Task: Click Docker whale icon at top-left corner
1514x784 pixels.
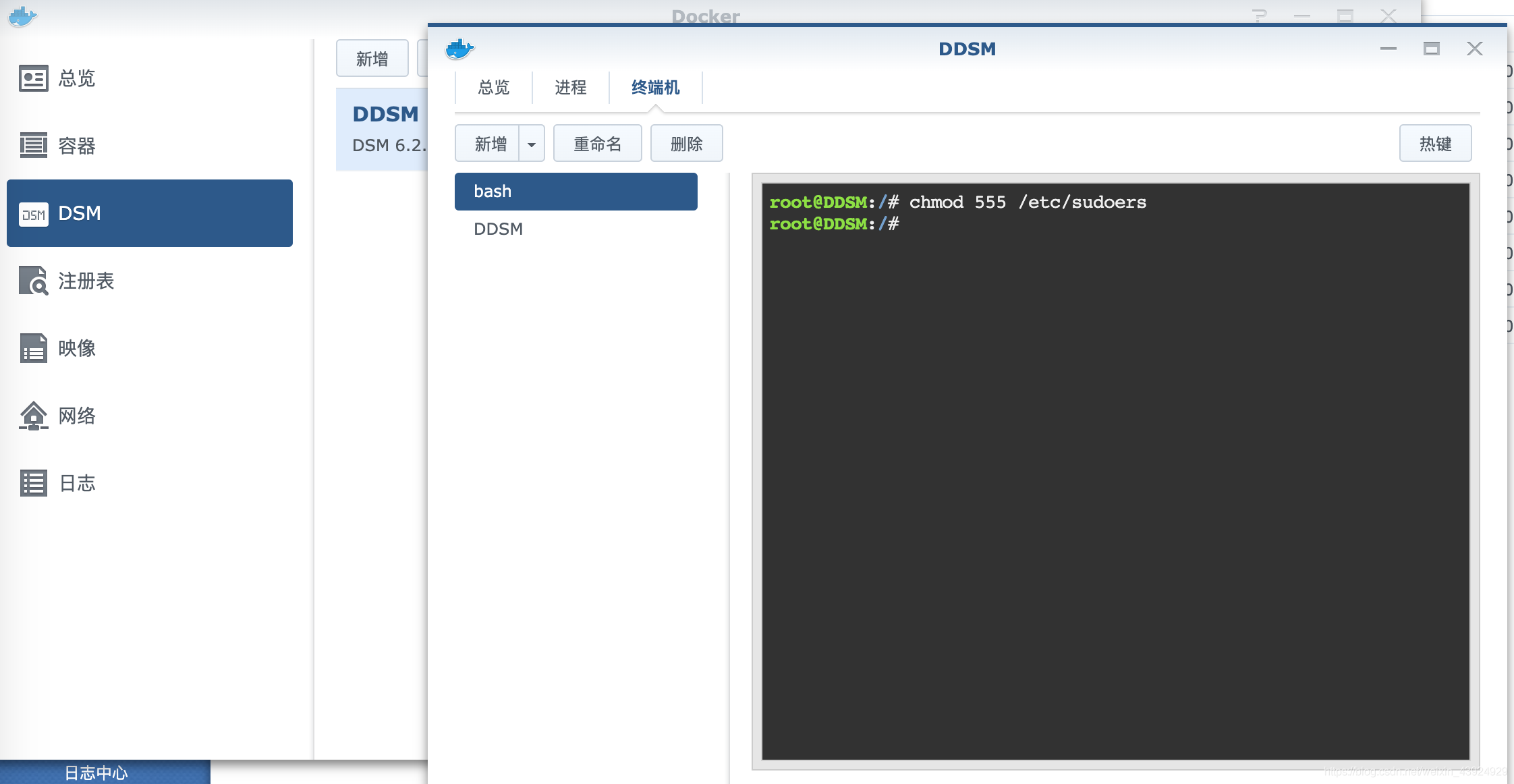Action: (x=22, y=16)
